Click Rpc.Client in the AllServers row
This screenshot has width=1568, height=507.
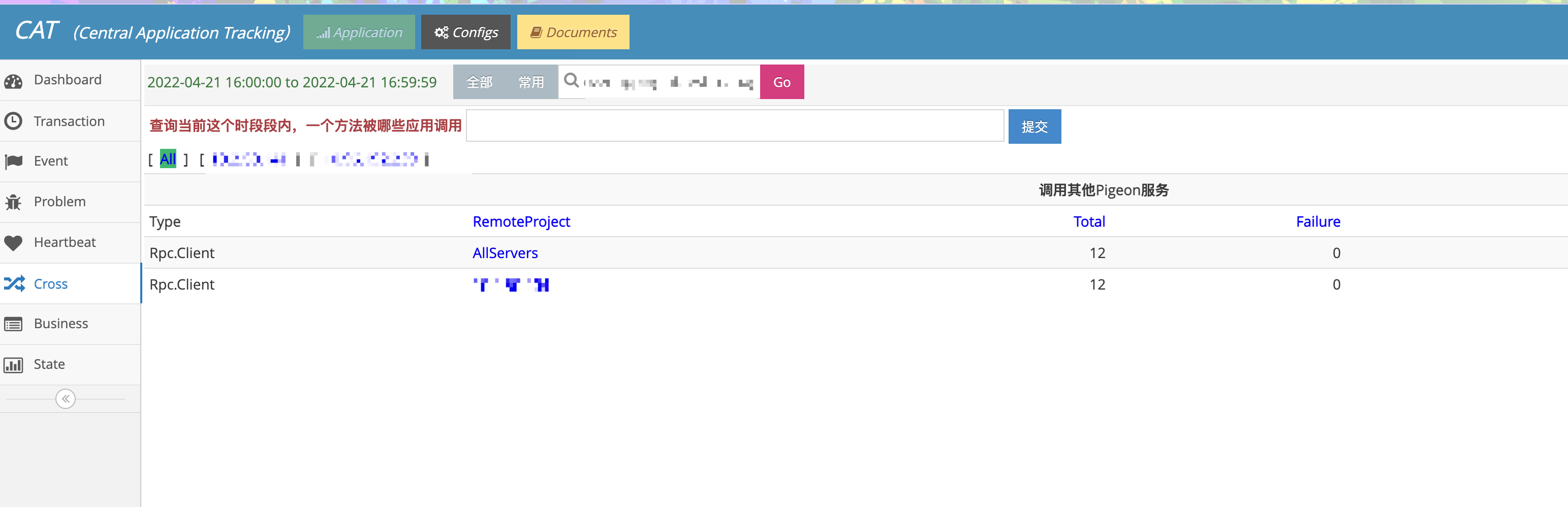coord(182,253)
